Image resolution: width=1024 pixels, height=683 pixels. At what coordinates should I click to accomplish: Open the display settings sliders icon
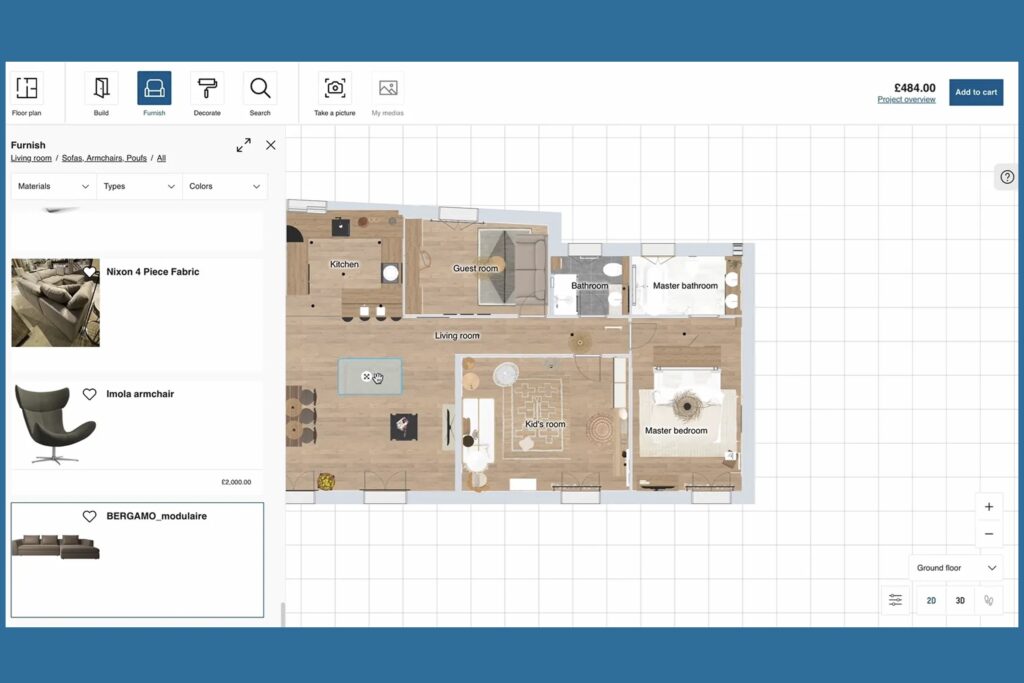[x=895, y=600]
